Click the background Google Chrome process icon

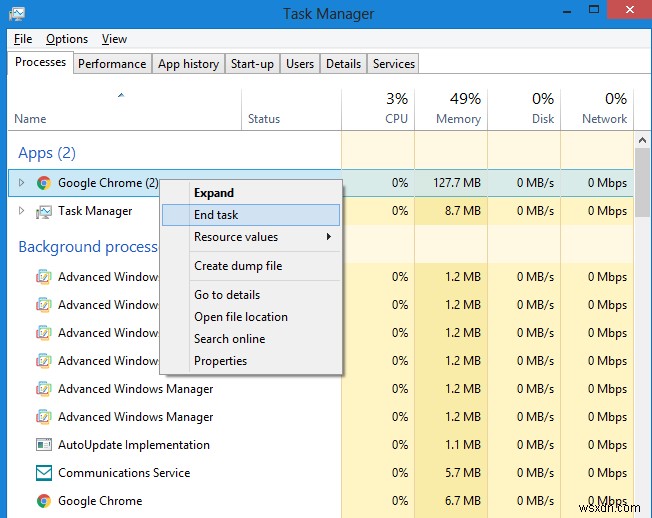pyautogui.click(x=44, y=501)
